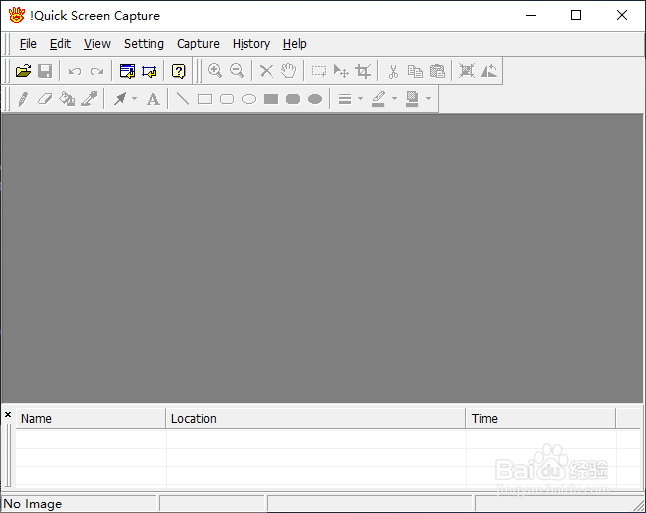Open the Capture menu
The image size is (646, 513).
point(198,44)
